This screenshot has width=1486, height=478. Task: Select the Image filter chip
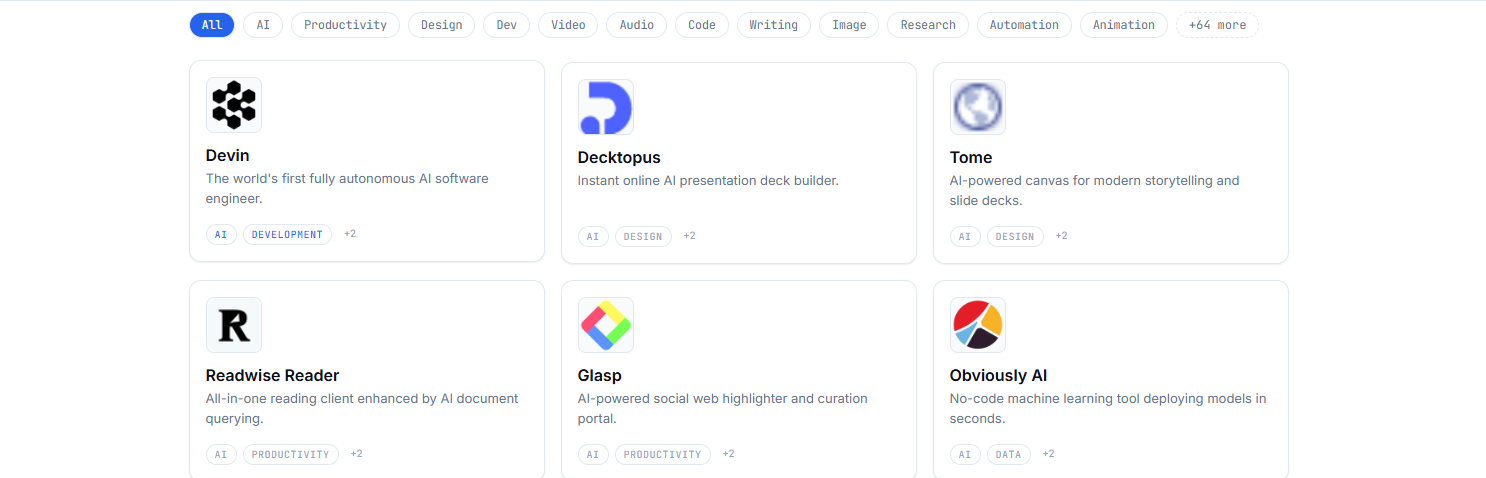pos(849,25)
